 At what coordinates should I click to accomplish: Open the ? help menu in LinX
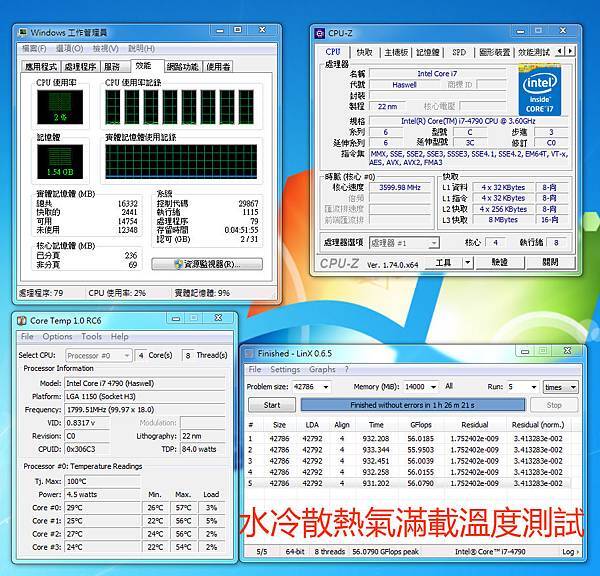(x=347, y=370)
